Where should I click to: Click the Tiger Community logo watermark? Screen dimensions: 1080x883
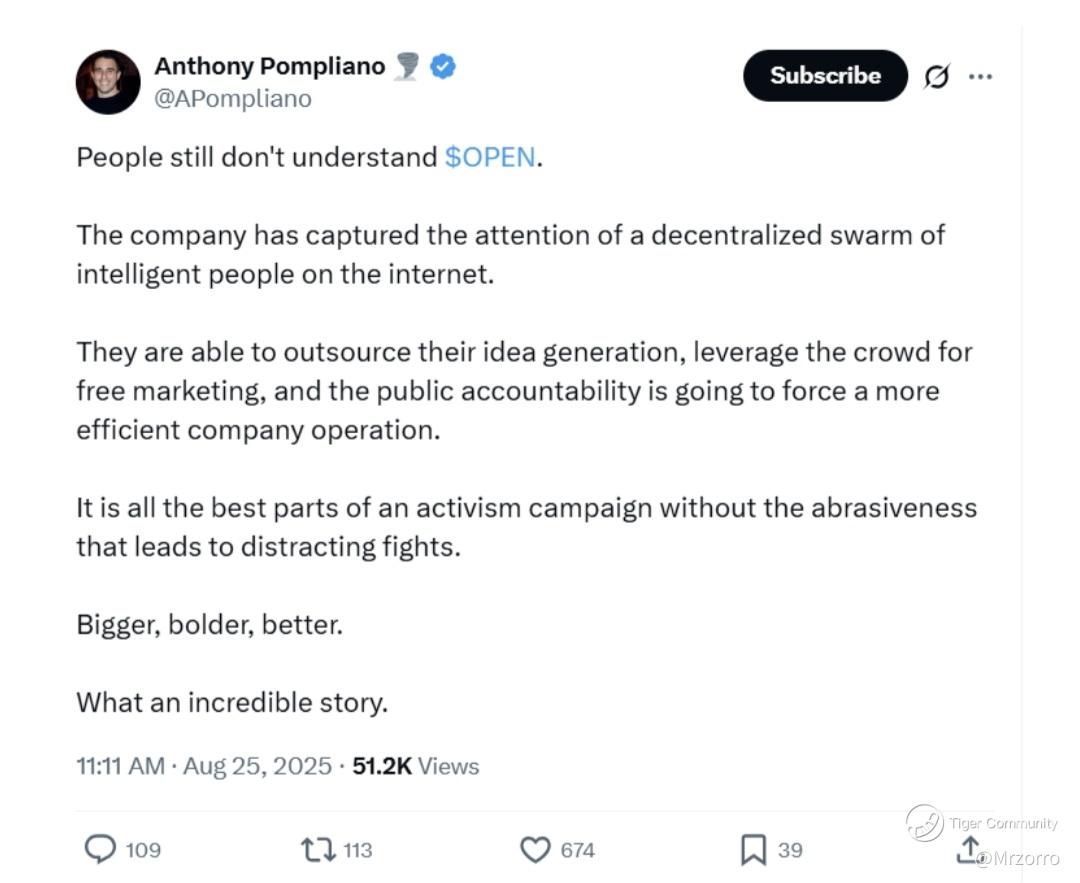pos(924,823)
